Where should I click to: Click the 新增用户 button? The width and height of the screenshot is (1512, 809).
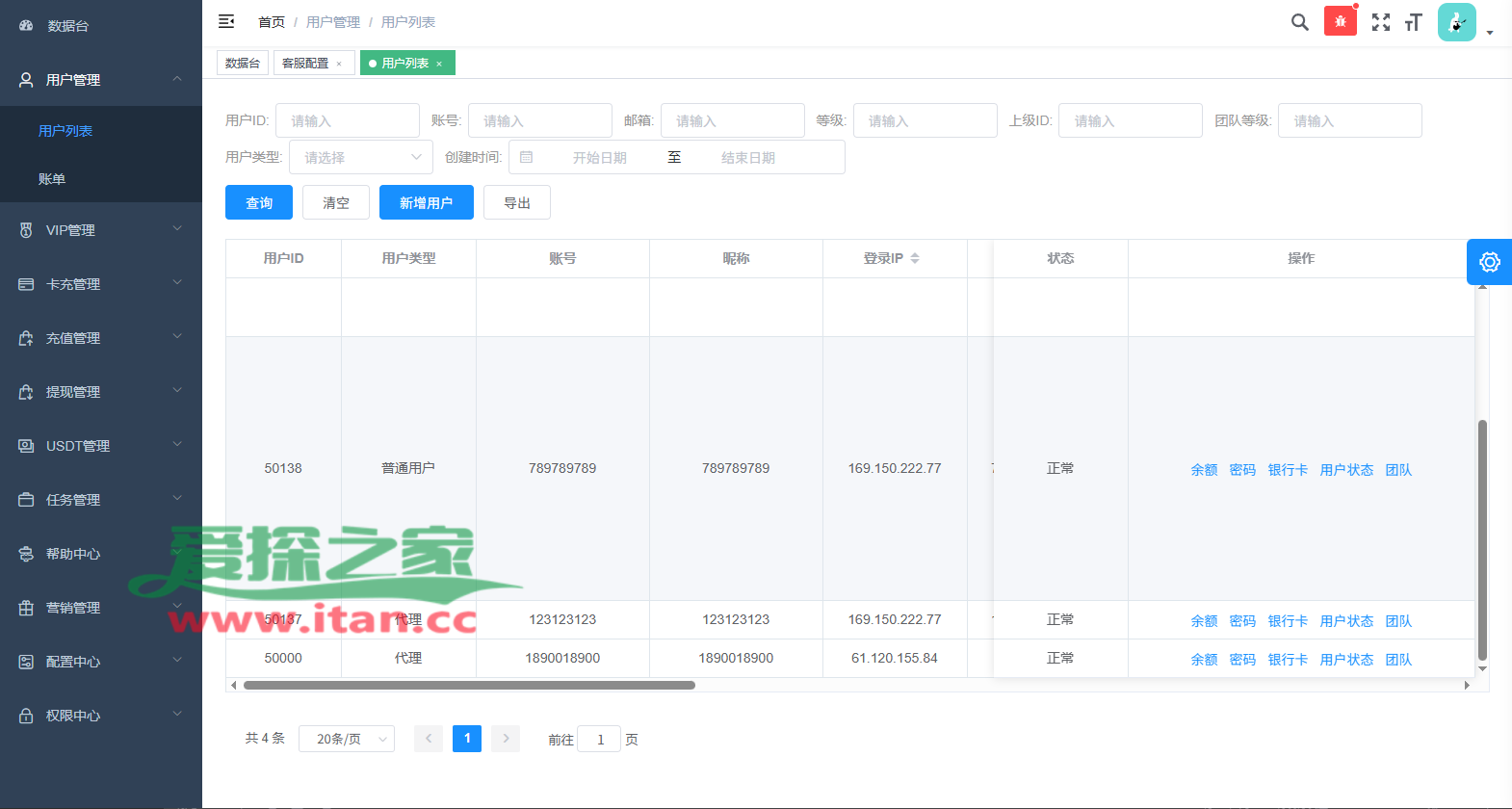coord(426,202)
